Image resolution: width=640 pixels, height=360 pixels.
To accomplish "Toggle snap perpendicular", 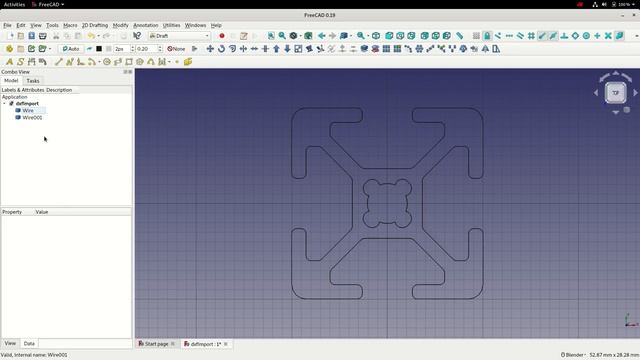I will pos(564,36).
